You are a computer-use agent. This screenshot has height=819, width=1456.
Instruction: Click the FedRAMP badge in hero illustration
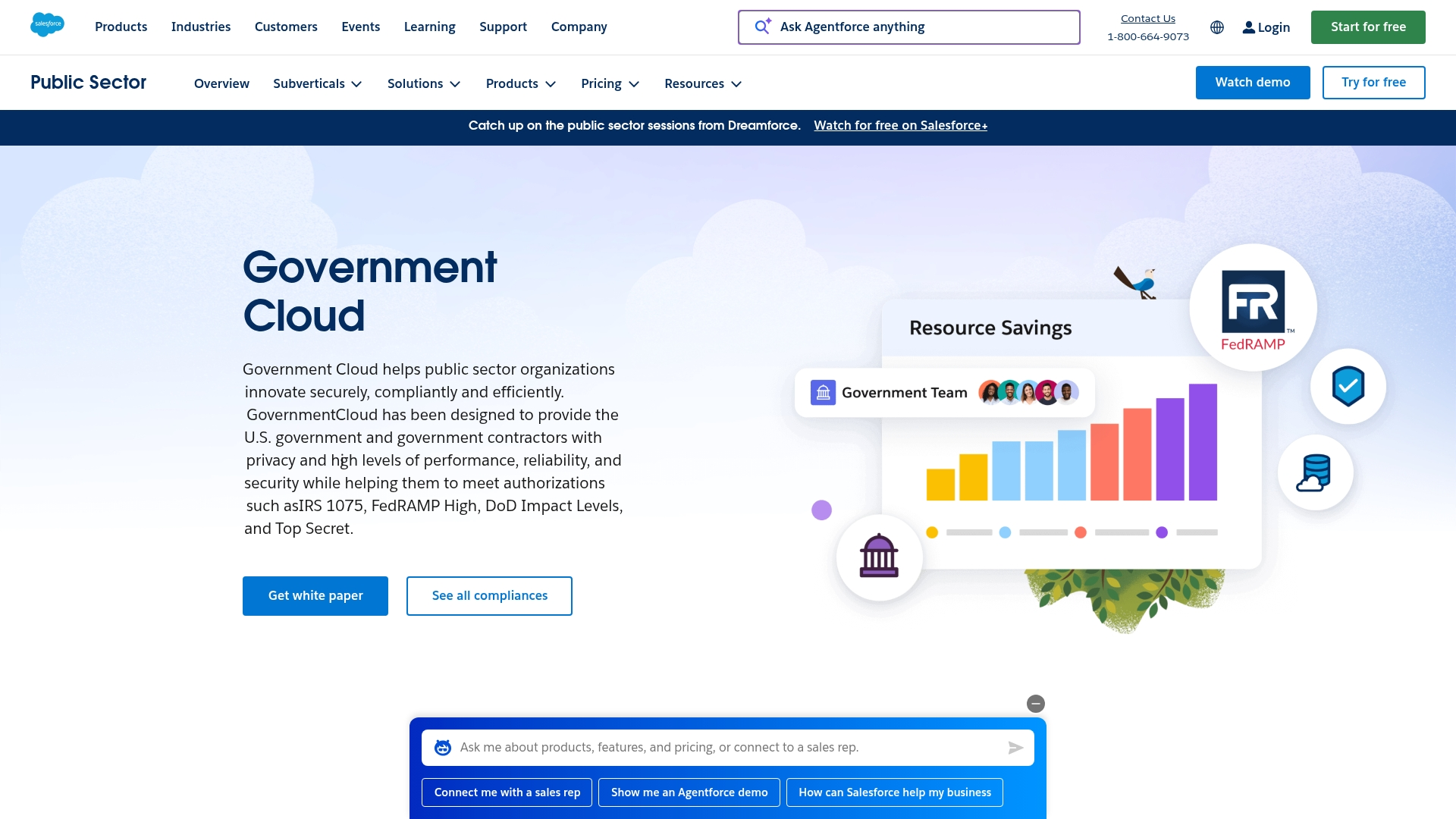(x=1253, y=307)
